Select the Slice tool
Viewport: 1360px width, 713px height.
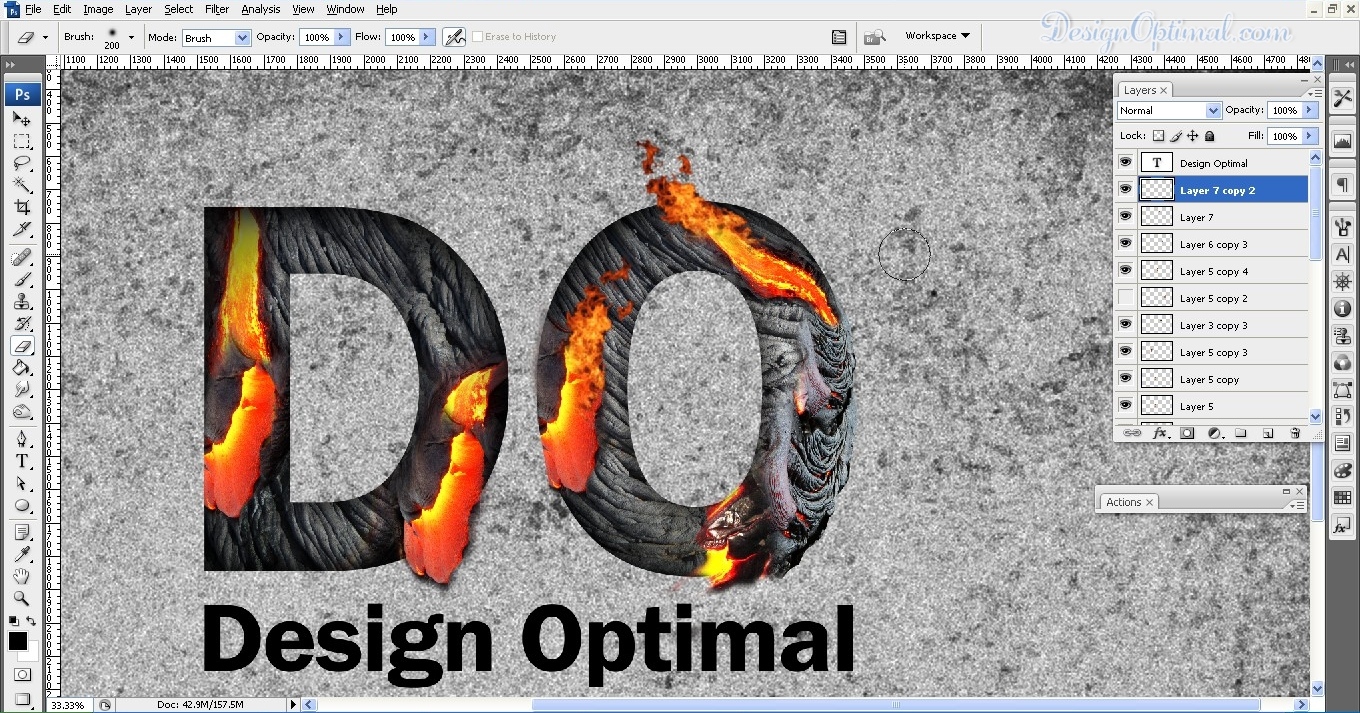22,229
